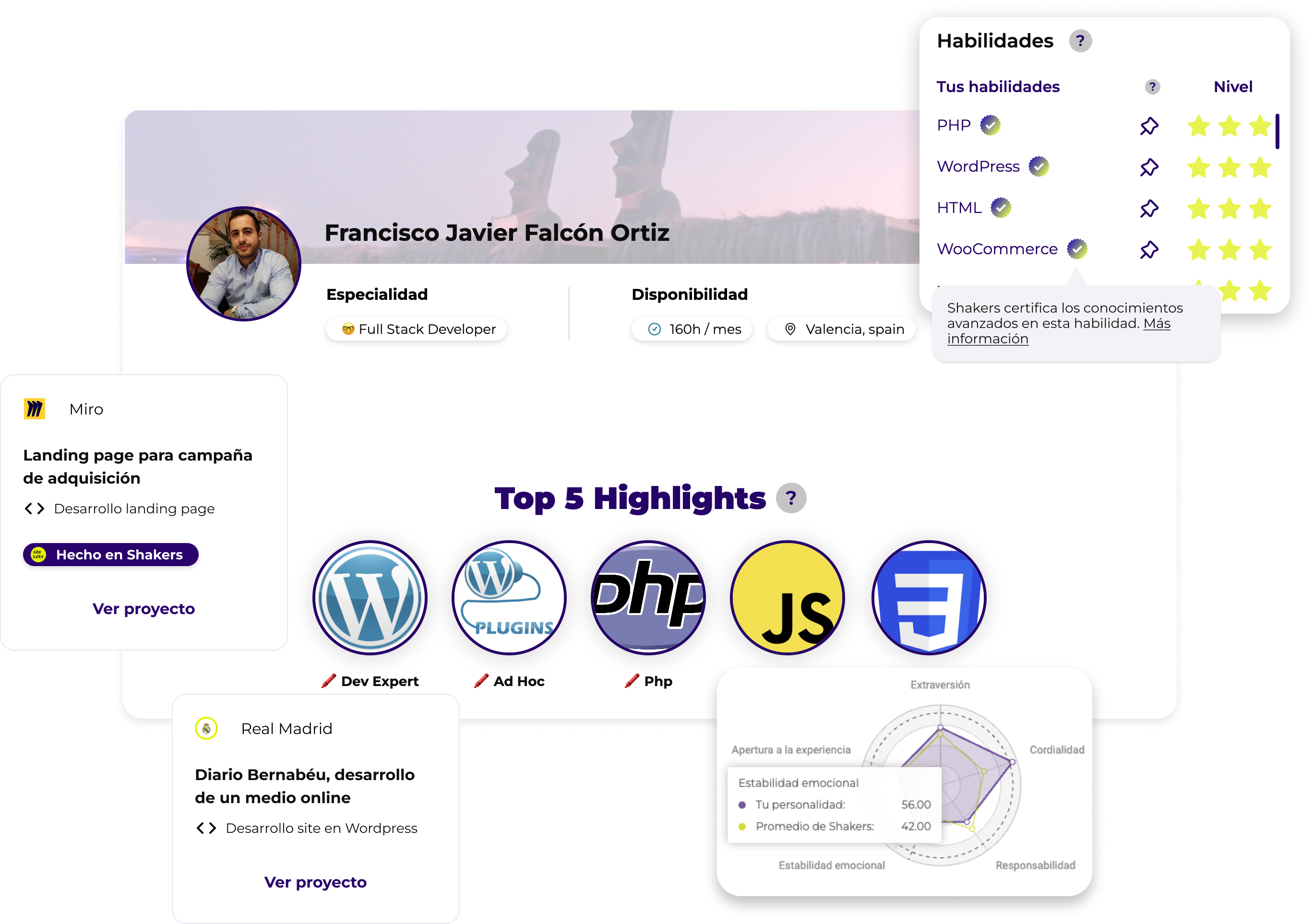Image resolution: width=1313 pixels, height=924 pixels.
Task: Click the Responsabilidad chart label
Action: point(1036,865)
